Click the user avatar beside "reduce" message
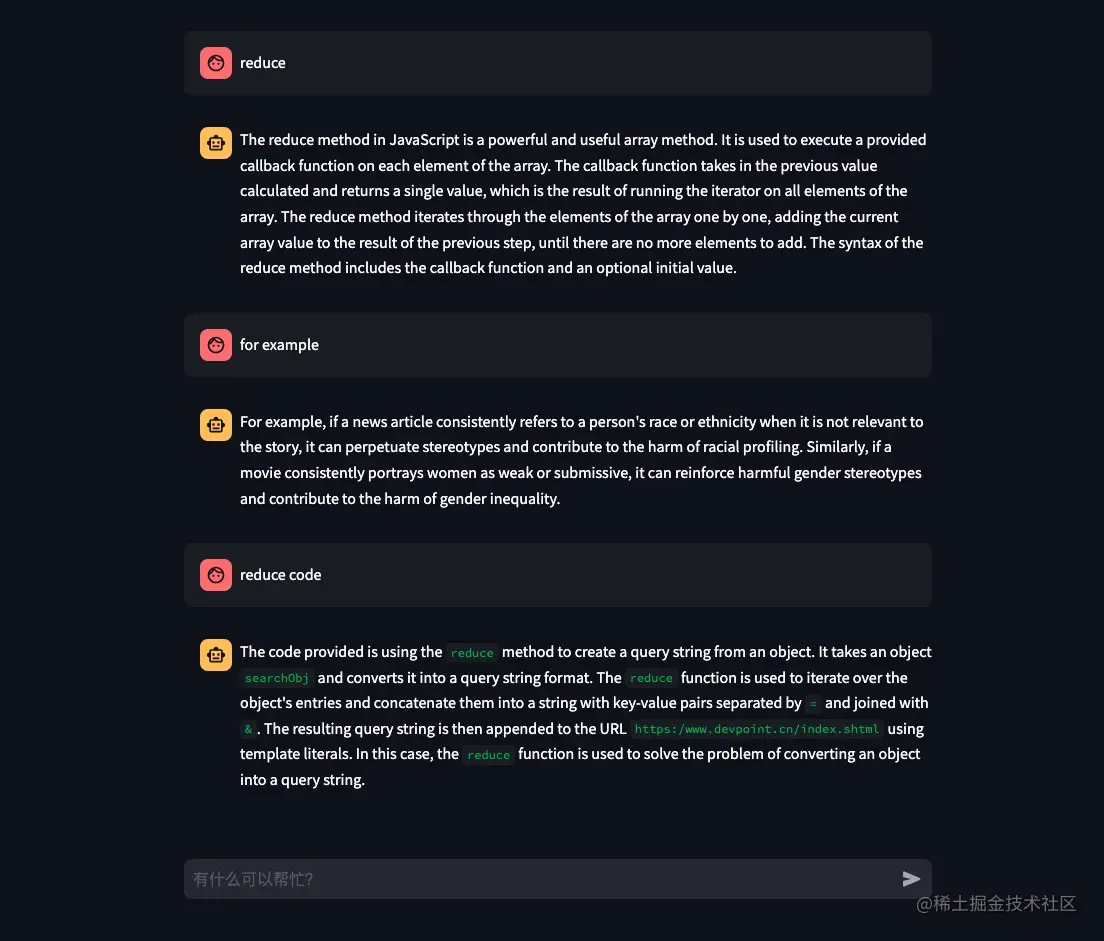 [x=215, y=63]
